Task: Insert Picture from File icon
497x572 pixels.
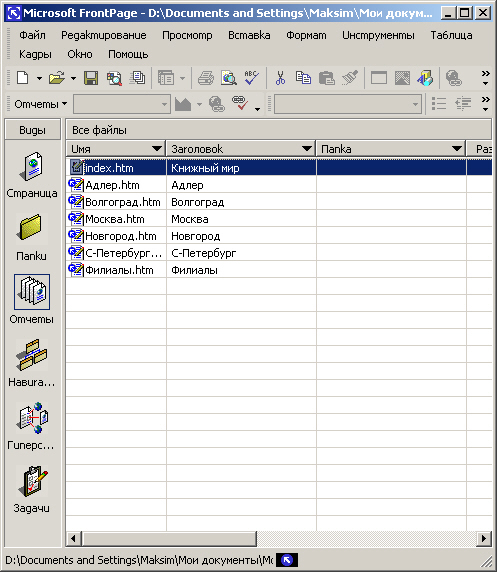Action: [x=402, y=78]
